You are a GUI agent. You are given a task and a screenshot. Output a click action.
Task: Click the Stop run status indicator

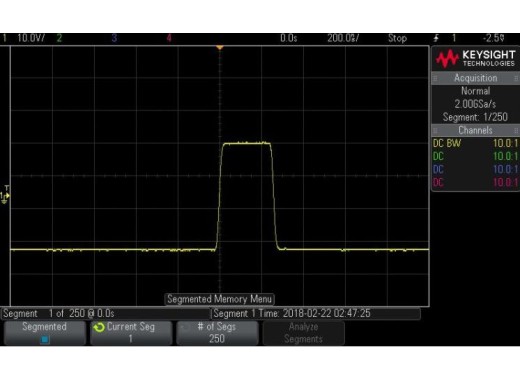[x=397, y=38]
